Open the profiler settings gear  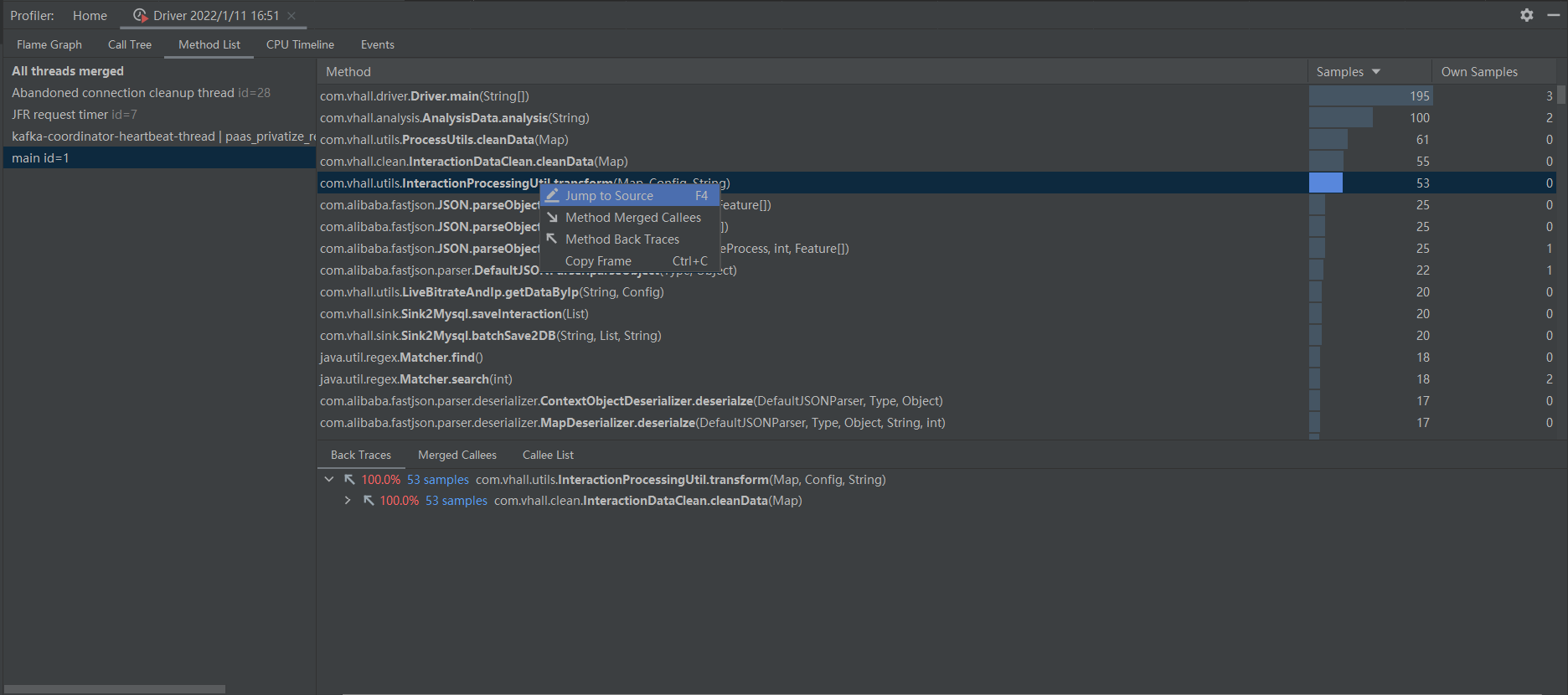pos(1527,15)
